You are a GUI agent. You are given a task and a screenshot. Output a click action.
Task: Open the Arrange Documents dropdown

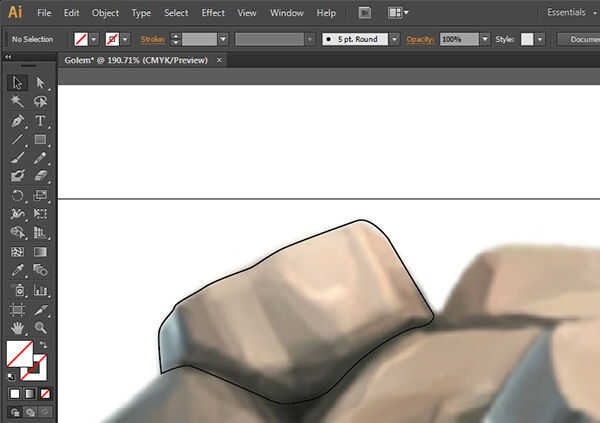click(398, 13)
